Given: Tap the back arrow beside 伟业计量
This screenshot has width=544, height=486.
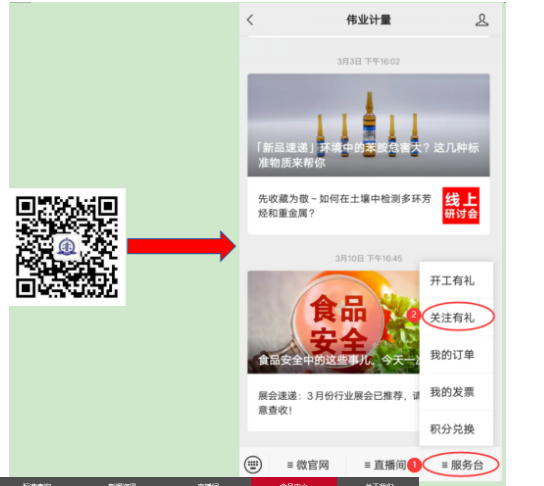Looking at the screenshot, I should pos(250,20).
